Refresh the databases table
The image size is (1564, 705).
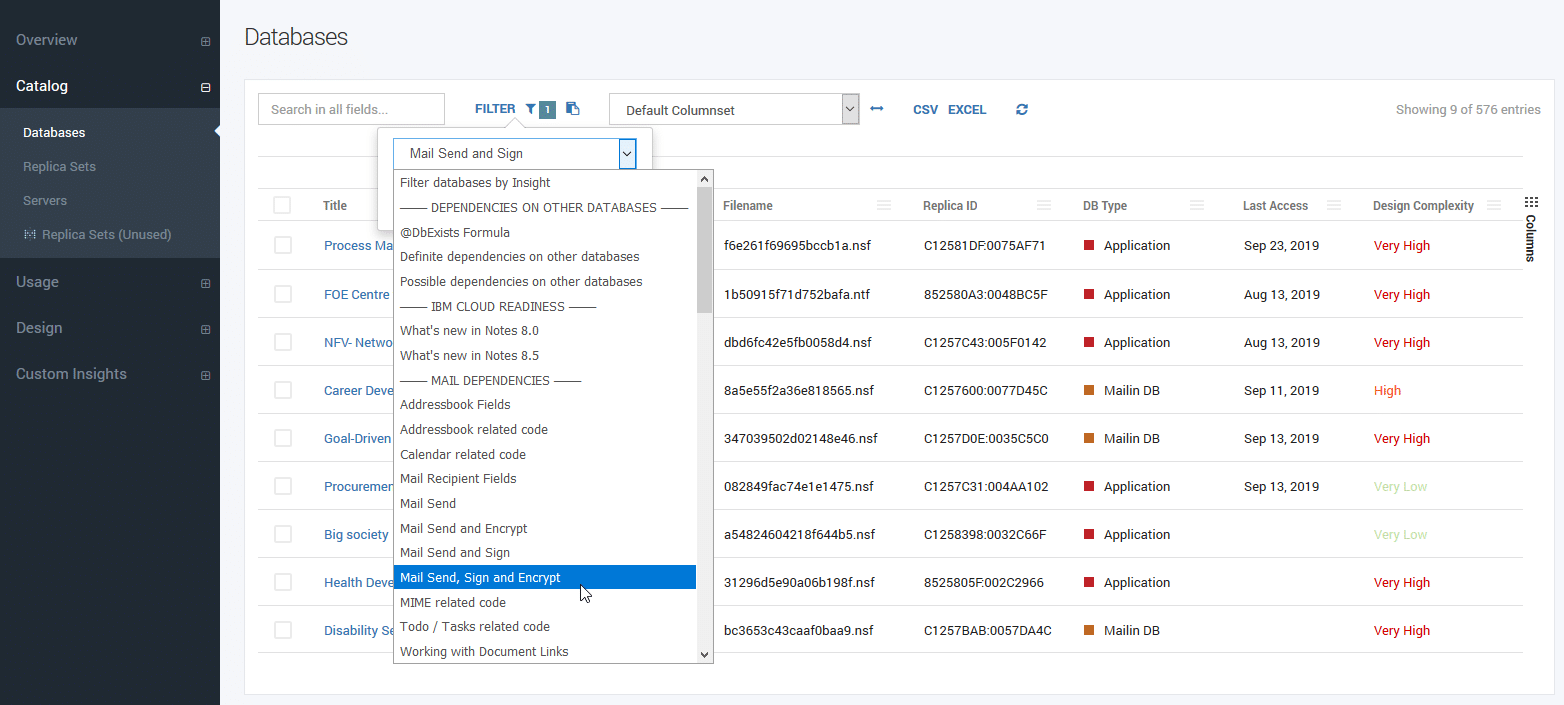pos(1021,109)
